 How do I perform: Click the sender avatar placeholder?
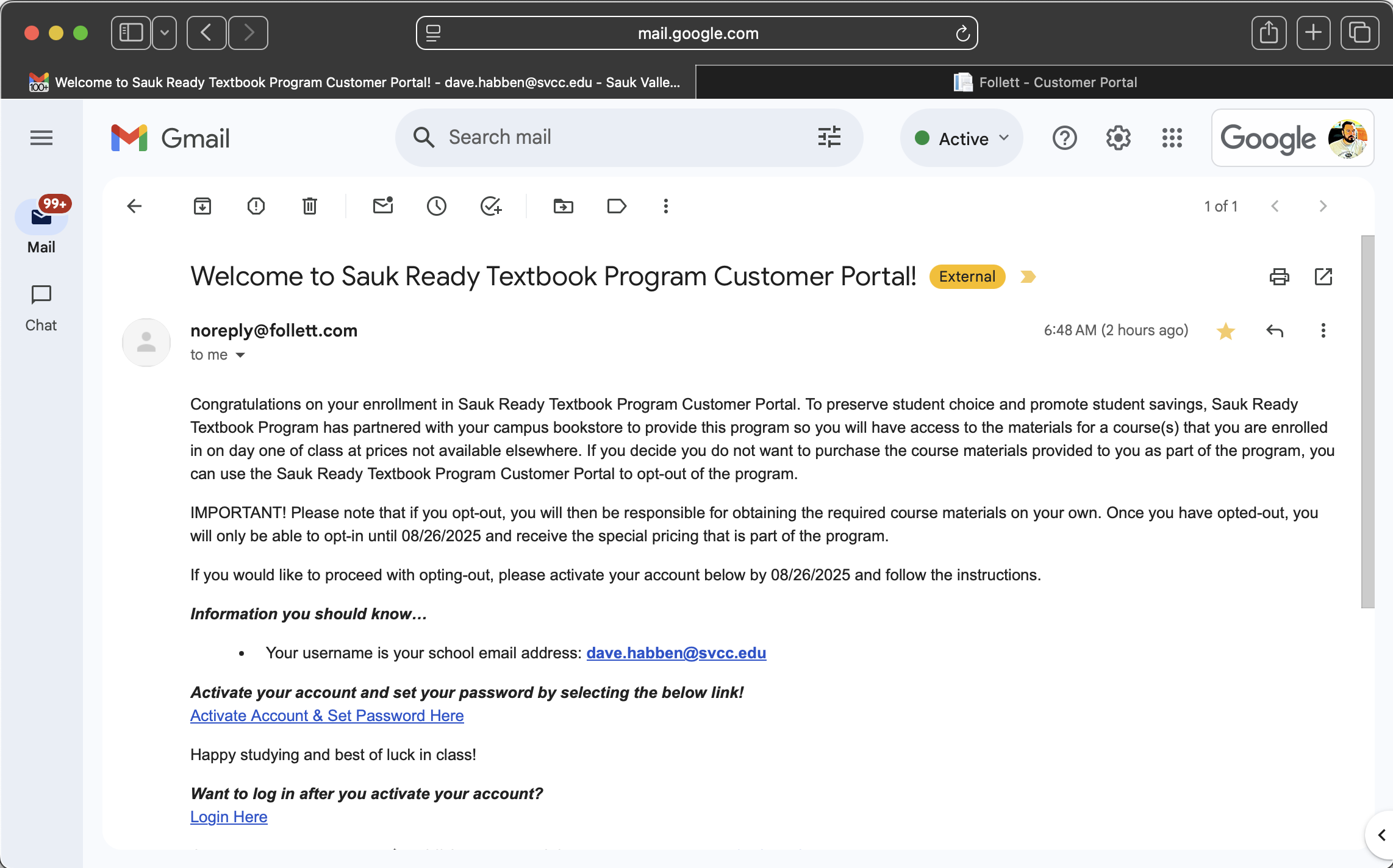click(x=146, y=343)
